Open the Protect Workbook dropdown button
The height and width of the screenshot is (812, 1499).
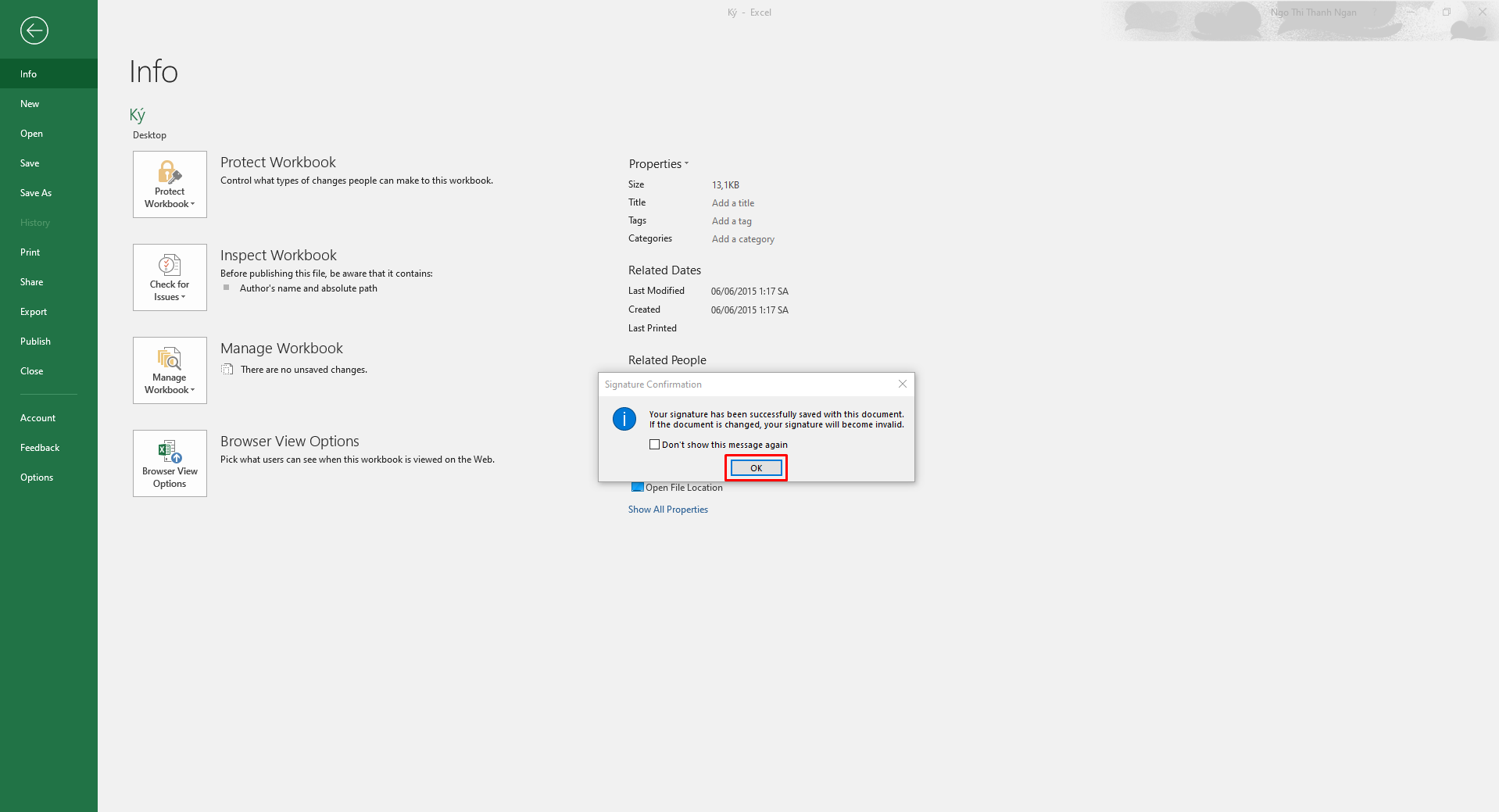pos(170,184)
